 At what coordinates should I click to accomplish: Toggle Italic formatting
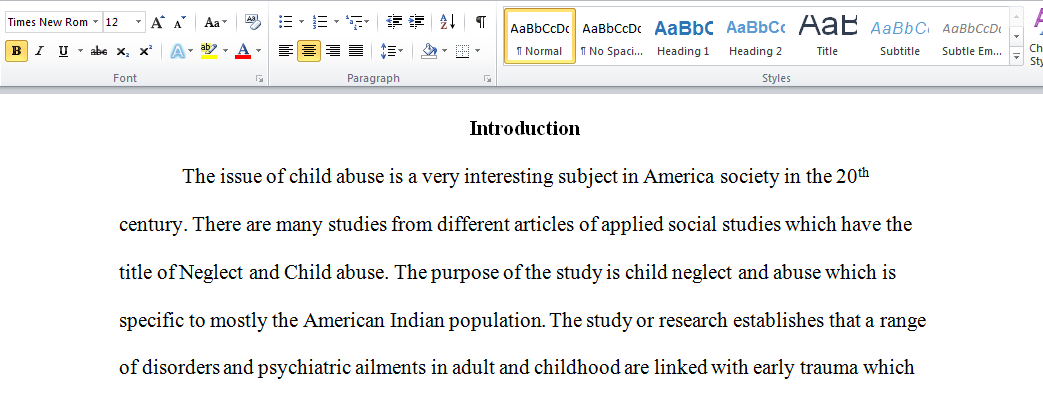tap(39, 51)
